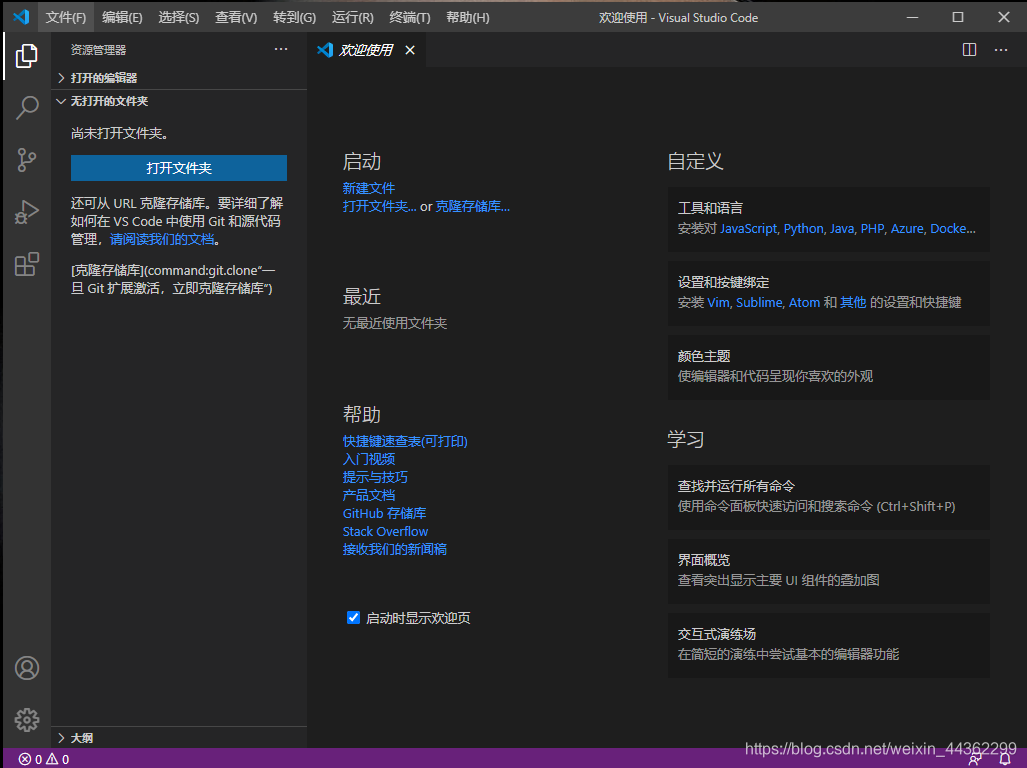Click the 接收我们的新闻稿 link
Image resolution: width=1027 pixels, height=768 pixels.
coord(394,549)
